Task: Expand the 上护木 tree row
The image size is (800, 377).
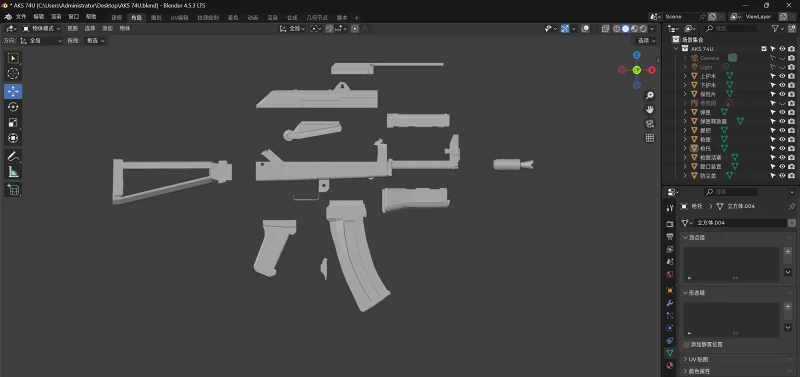Action: click(685, 76)
